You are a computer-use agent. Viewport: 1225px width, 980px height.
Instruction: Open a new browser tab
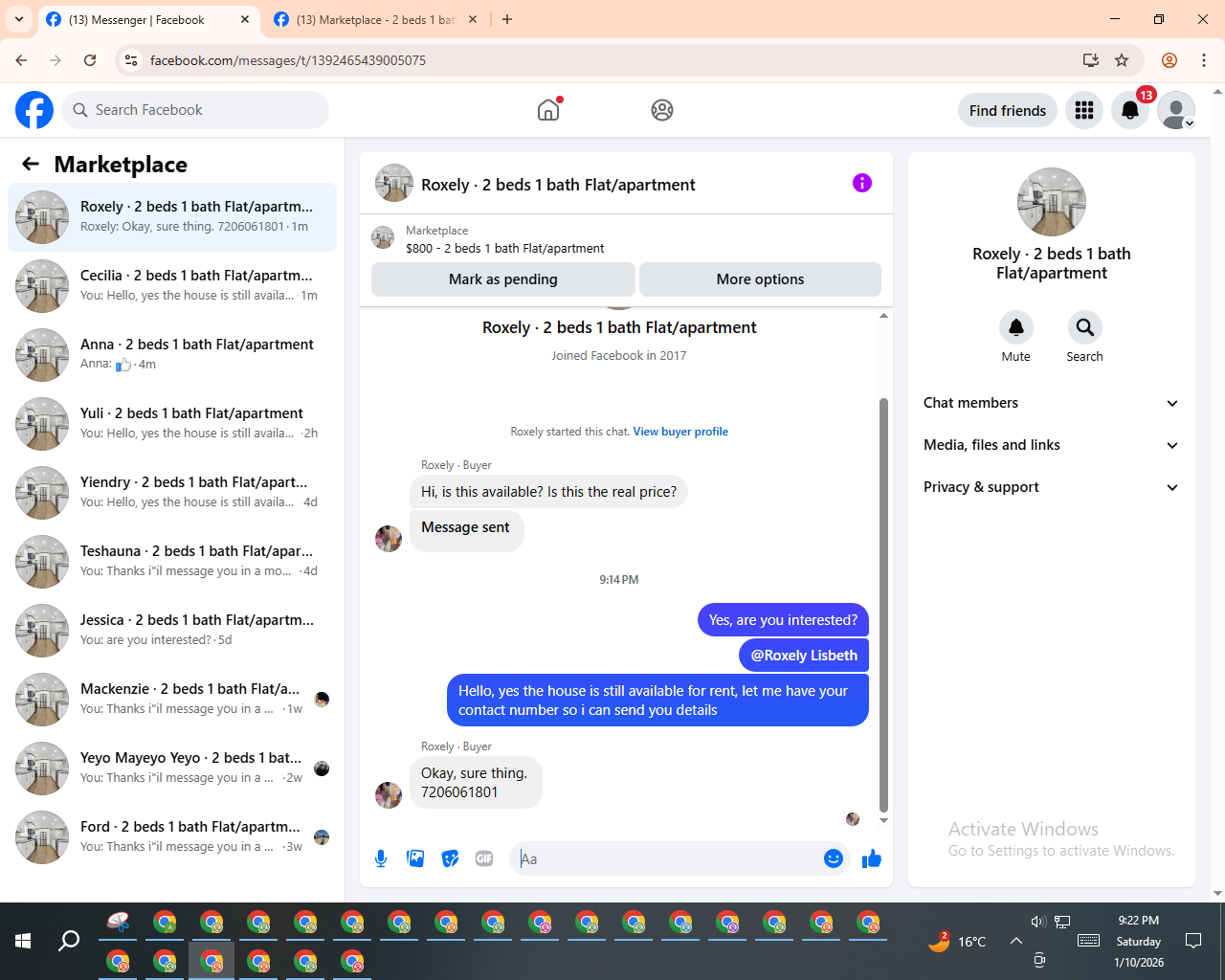507,19
